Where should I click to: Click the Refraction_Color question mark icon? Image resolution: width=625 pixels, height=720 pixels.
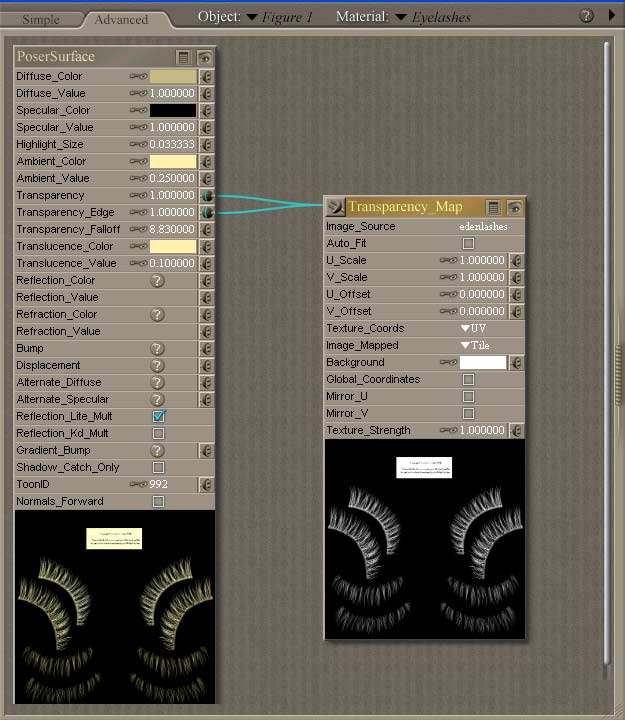[158, 315]
